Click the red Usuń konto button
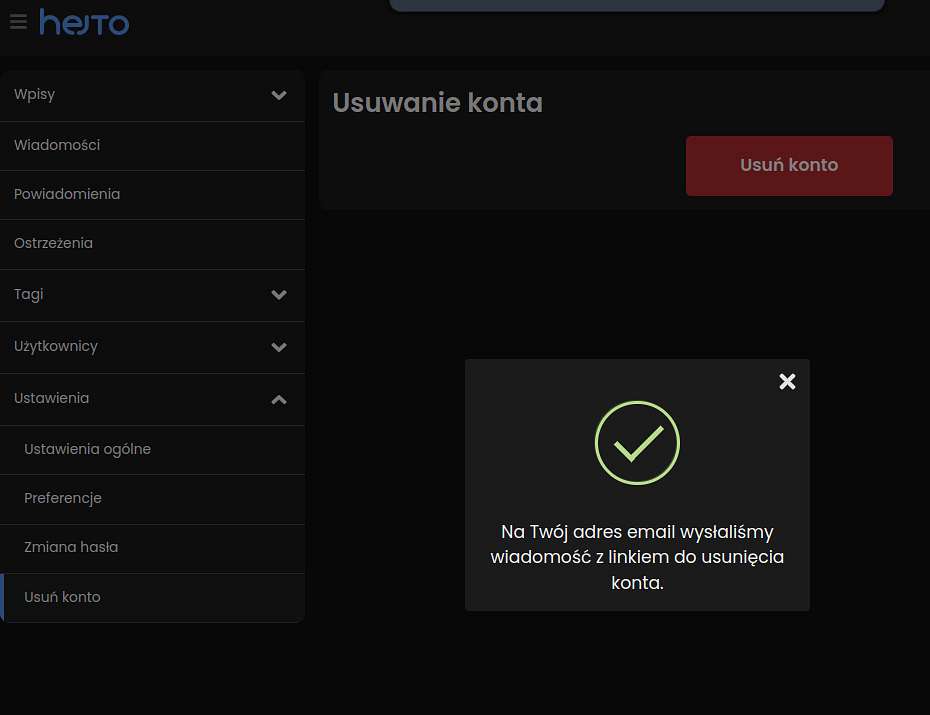This screenshot has height=715, width=930. coord(789,165)
